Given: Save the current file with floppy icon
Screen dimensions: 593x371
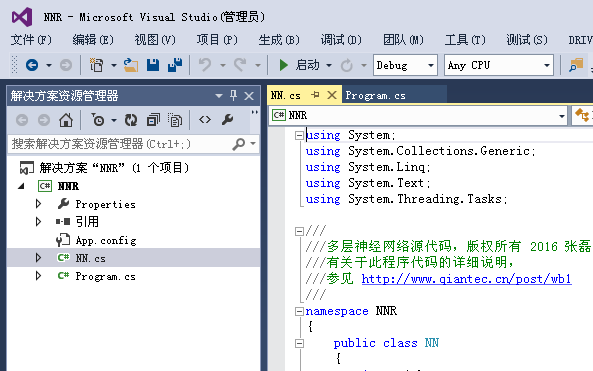Looking at the screenshot, I should pyautogui.click(x=153, y=65).
